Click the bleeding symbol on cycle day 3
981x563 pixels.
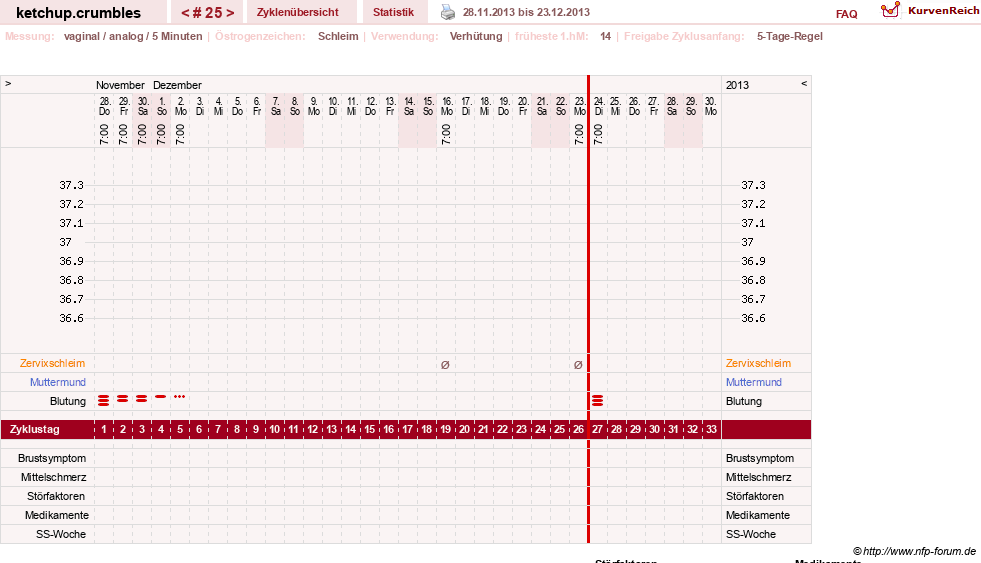[x=141, y=398]
